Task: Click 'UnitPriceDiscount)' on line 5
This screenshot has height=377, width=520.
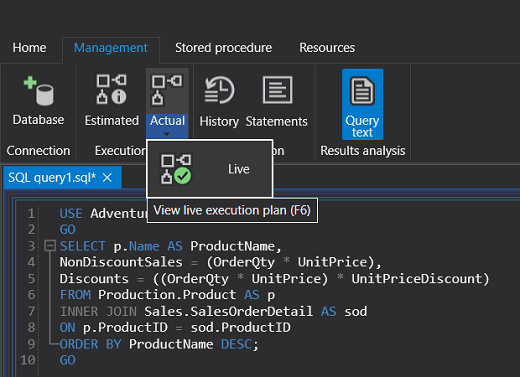Action: click(420, 279)
